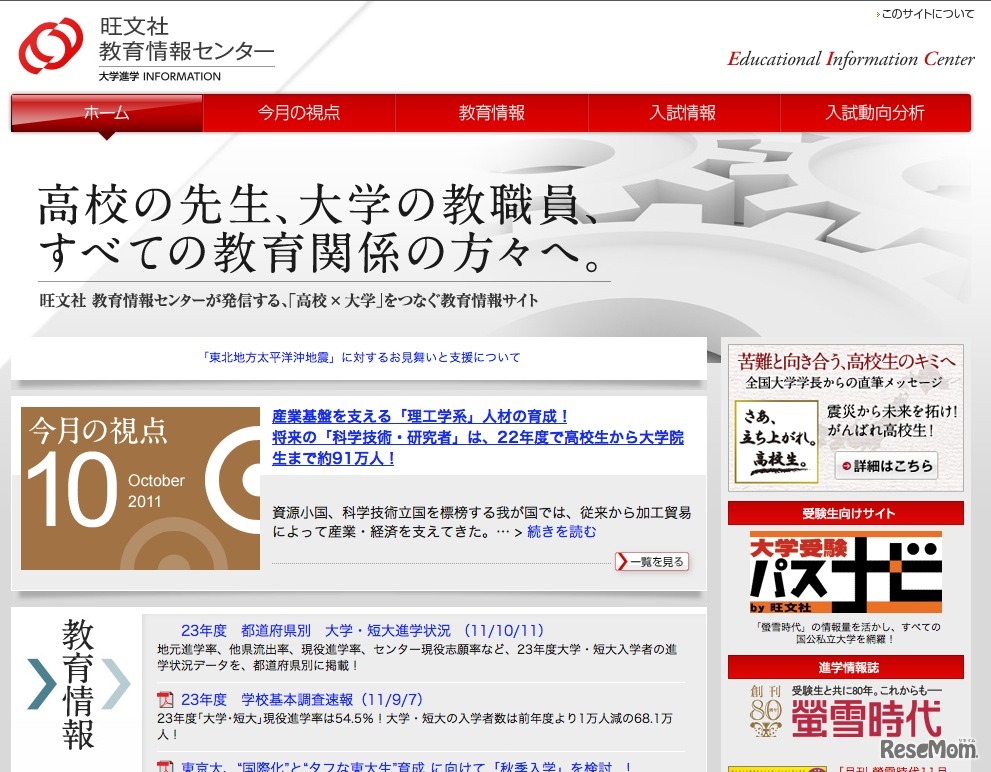Switch to the 今月の視点 tab
The width and height of the screenshot is (991, 772).
[x=300, y=113]
